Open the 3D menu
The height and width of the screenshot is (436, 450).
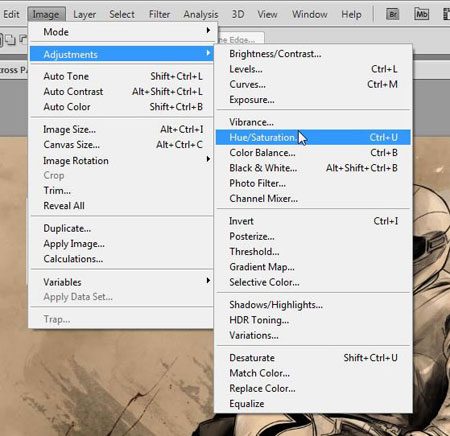click(238, 14)
